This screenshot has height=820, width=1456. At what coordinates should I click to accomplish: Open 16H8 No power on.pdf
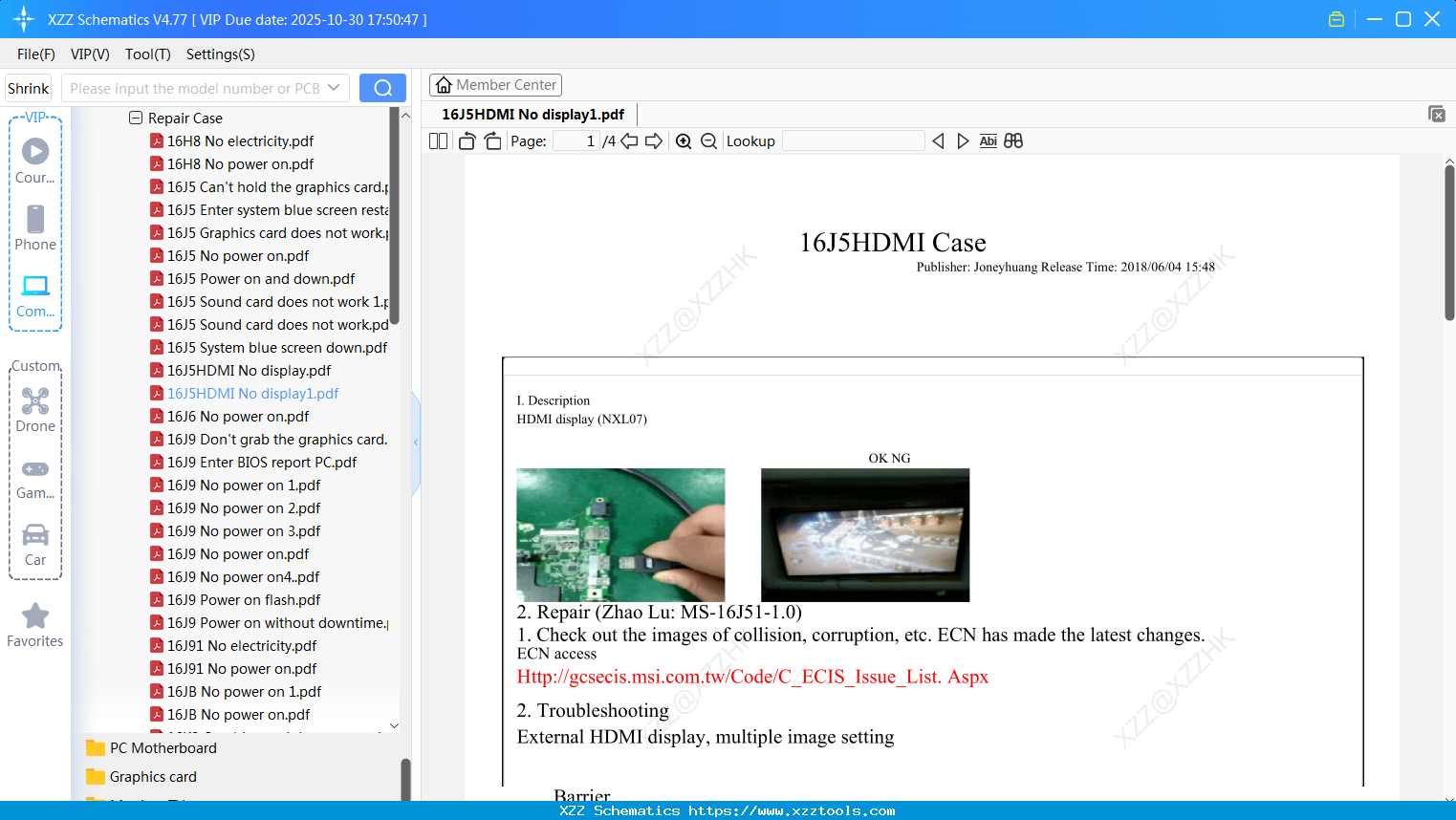pos(240,164)
